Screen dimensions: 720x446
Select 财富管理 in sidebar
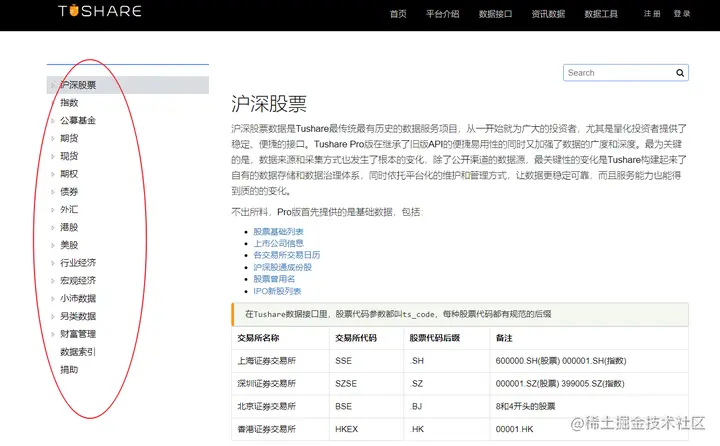[x=78, y=334]
